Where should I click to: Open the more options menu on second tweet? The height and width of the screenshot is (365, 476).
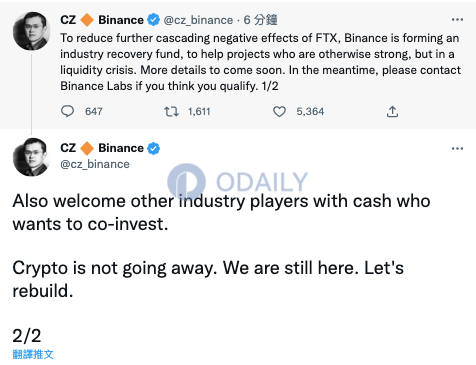click(x=457, y=148)
